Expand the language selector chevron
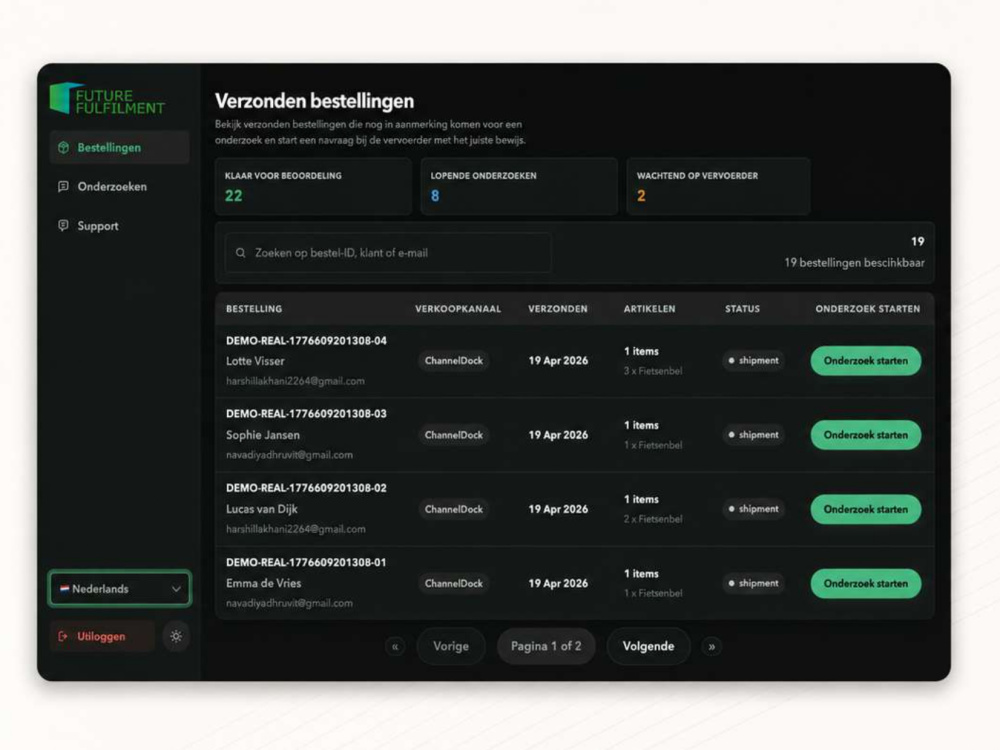 tap(176, 589)
